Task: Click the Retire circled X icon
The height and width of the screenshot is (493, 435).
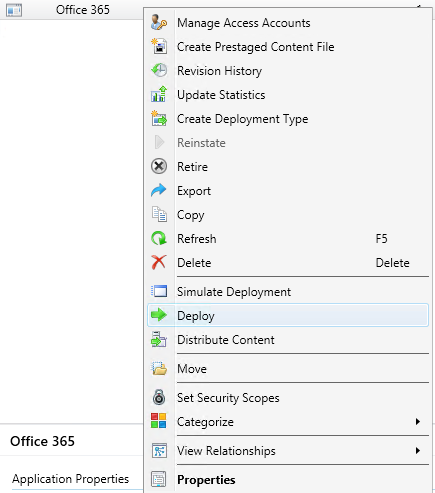Action: point(159,167)
